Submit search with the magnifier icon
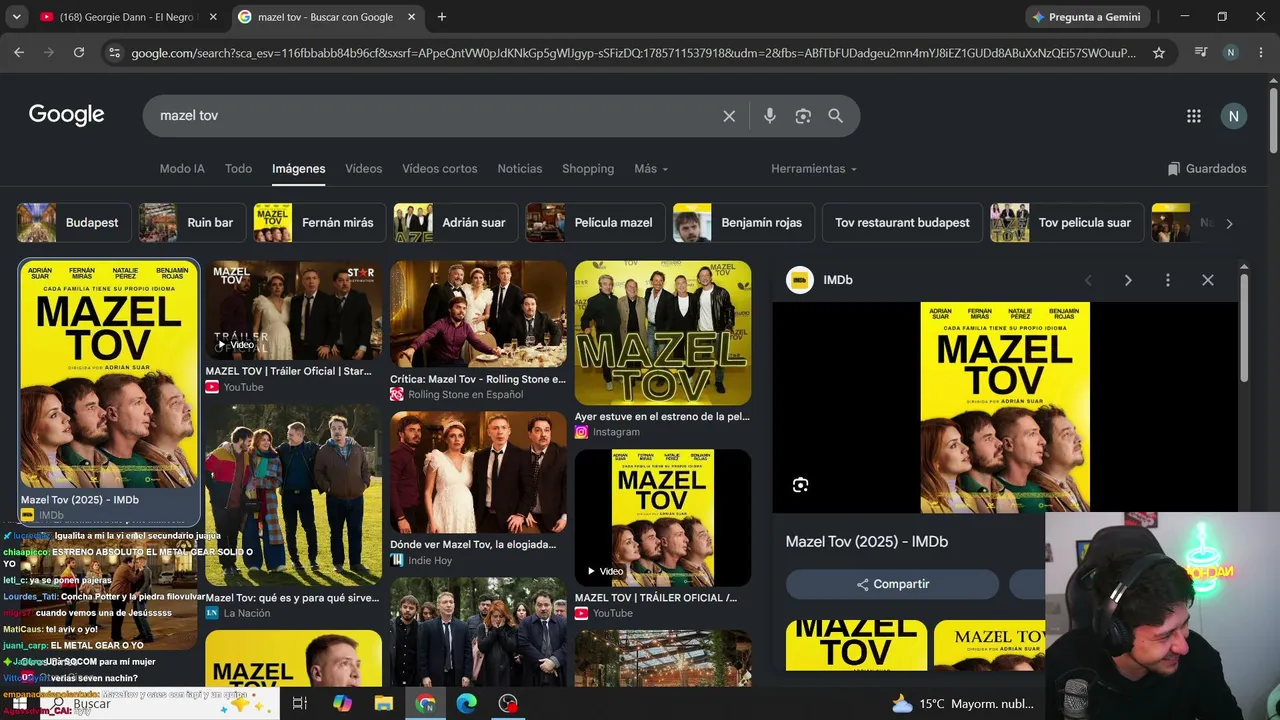Viewport: 1280px width, 720px height. click(836, 116)
